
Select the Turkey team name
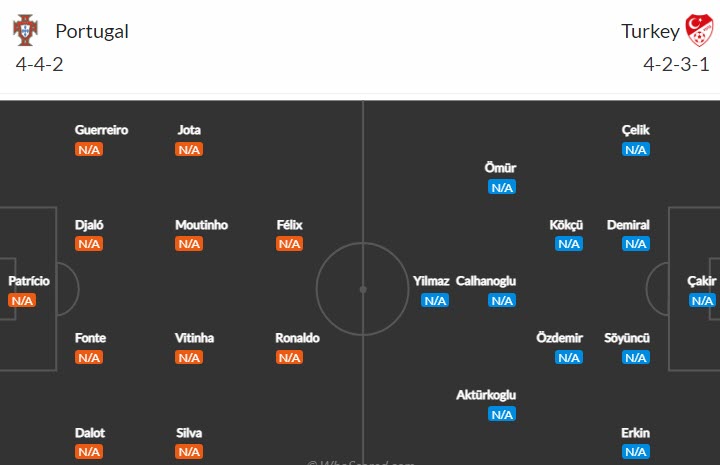coord(650,31)
